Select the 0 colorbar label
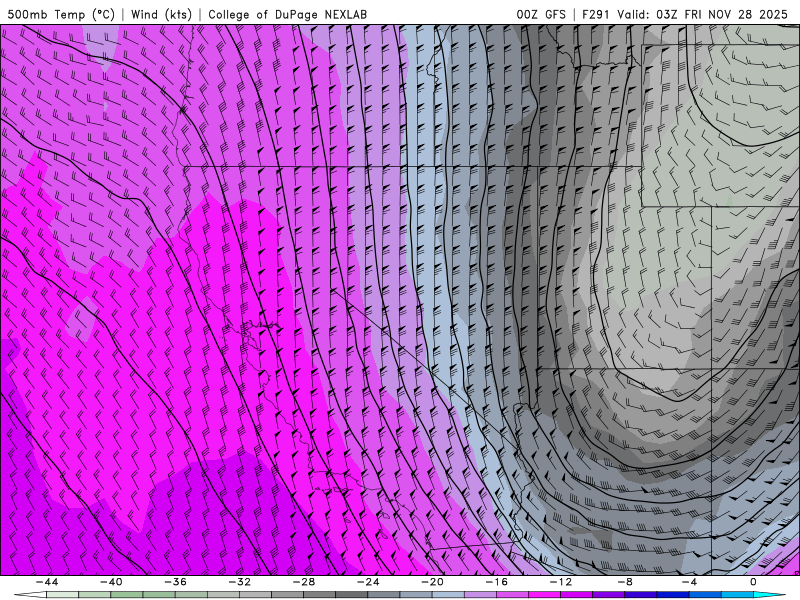The image size is (800, 600). coord(754,582)
